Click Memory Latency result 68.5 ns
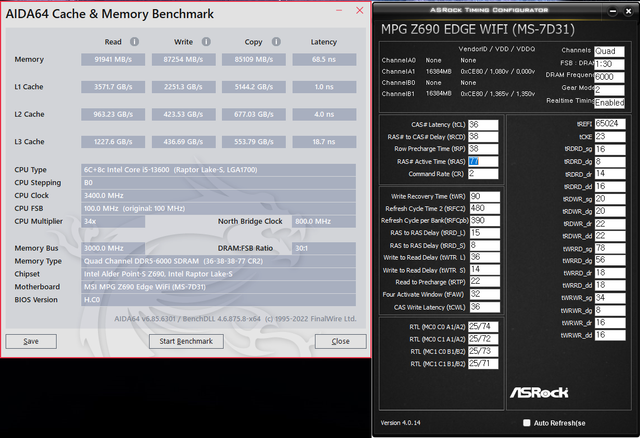This screenshot has width=640, height=438. pos(324,59)
